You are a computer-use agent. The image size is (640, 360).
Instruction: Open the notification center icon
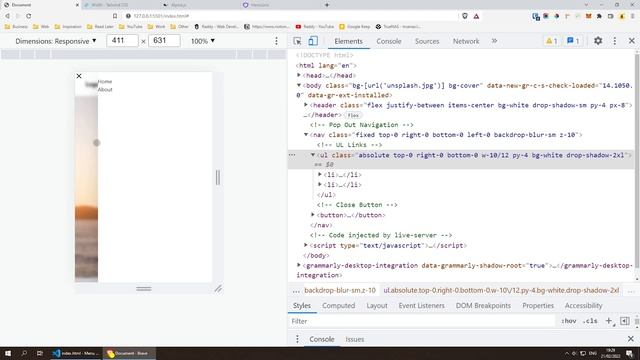(629, 353)
